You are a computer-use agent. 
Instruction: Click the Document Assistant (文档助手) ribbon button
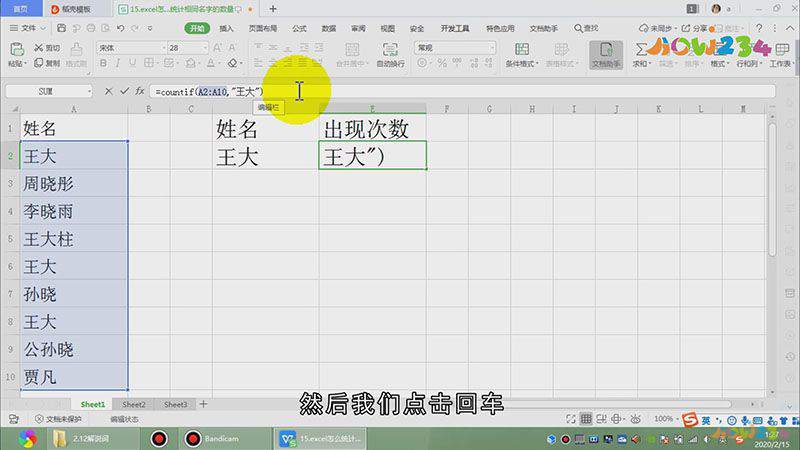coord(606,55)
